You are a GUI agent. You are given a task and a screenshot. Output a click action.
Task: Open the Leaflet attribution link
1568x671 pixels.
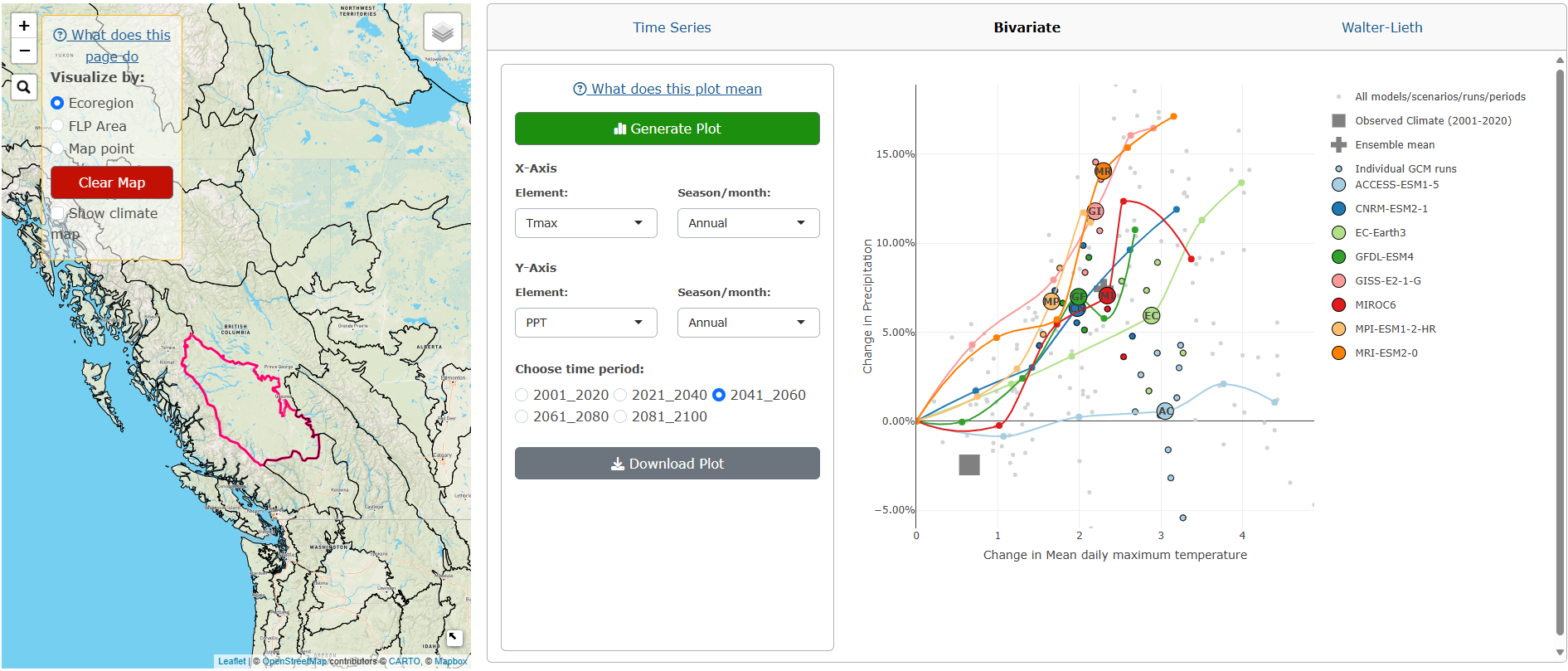(x=232, y=661)
